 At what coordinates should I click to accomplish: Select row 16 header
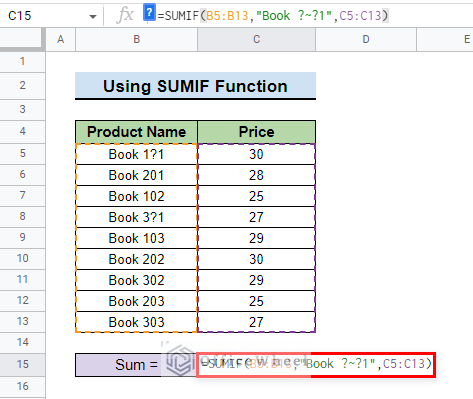pyautogui.click(x=22, y=387)
